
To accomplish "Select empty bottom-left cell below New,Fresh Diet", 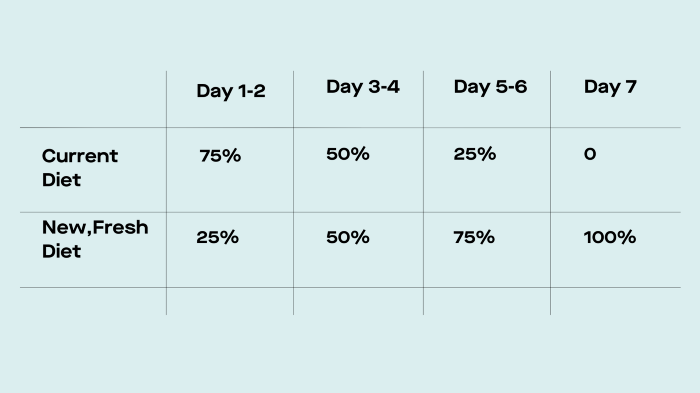I will click(93, 301).
